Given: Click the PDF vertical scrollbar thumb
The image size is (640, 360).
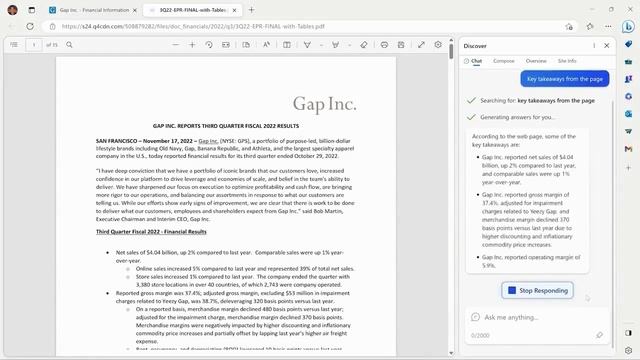Looking at the screenshot, I should coord(451,51).
